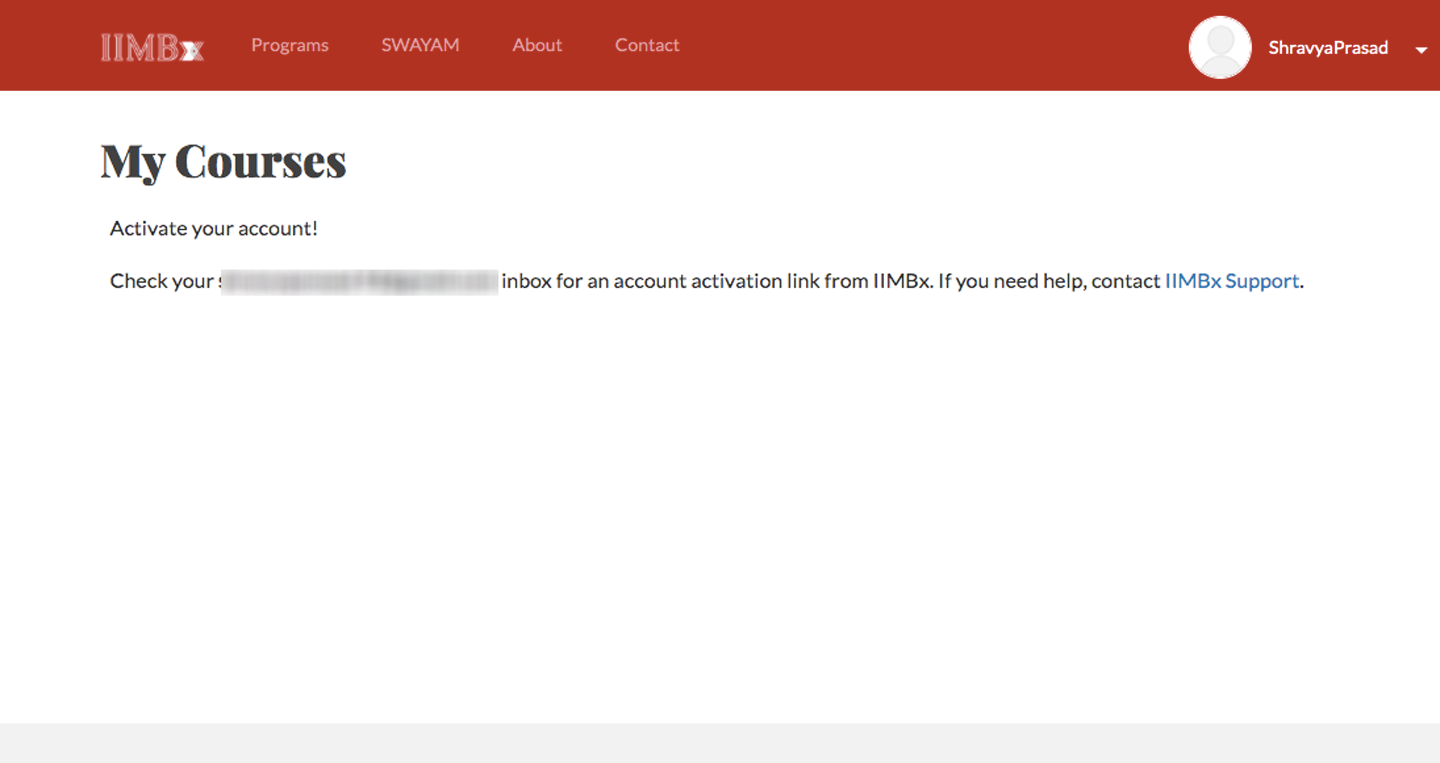Navigate to the Contact page
This screenshot has height=763, width=1440.
pyautogui.click(x=647, y=45)
